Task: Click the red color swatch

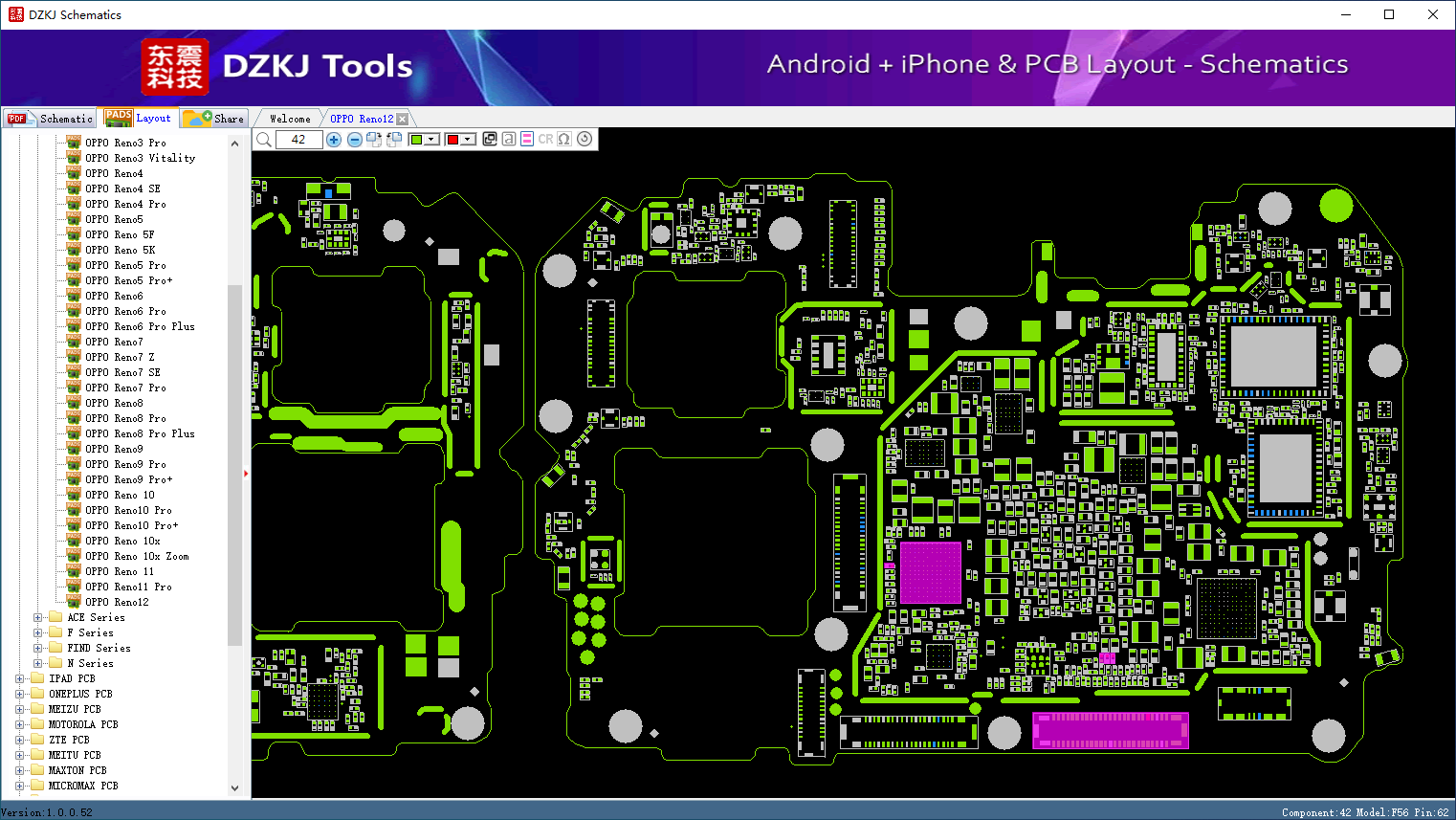Action: coord(452,140)
